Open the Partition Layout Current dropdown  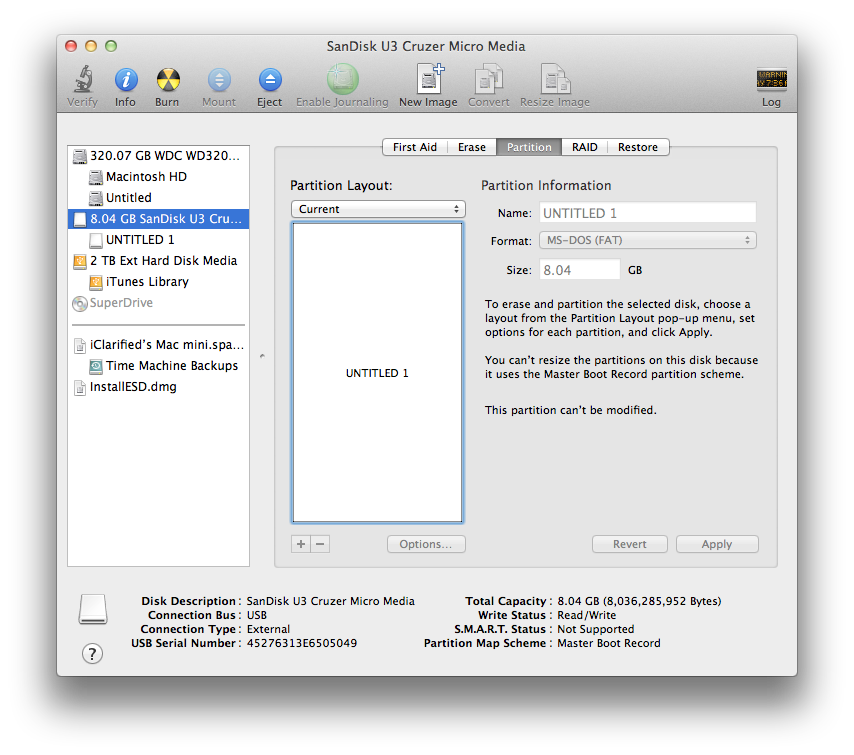[378, 209]
